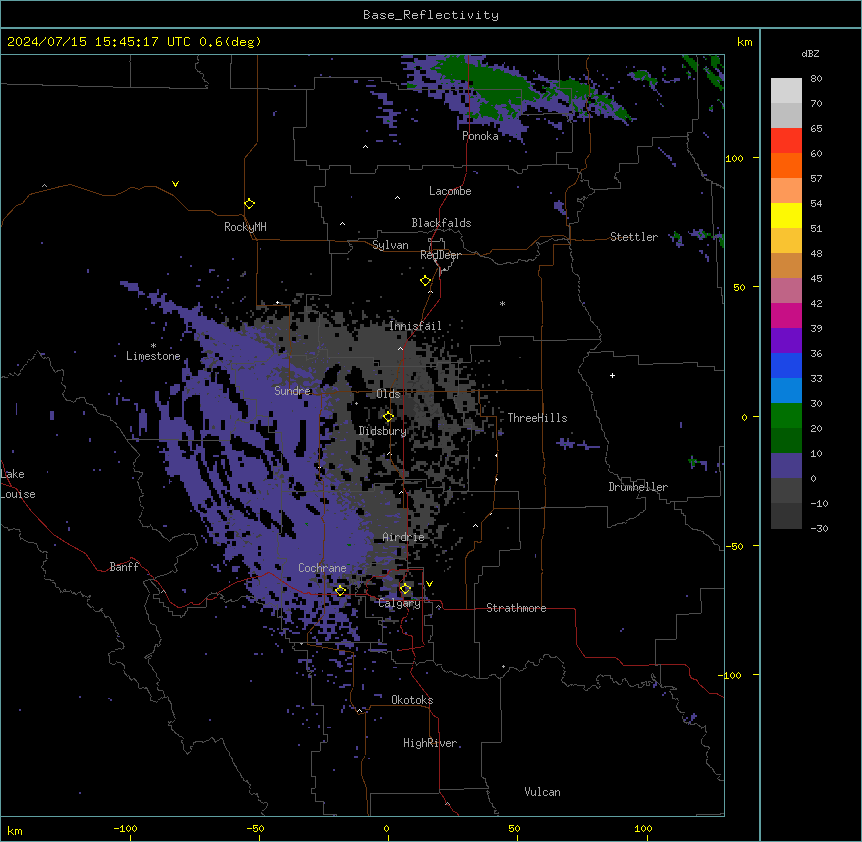Click the -10 value in the dBZ legend

pos(819,503)
